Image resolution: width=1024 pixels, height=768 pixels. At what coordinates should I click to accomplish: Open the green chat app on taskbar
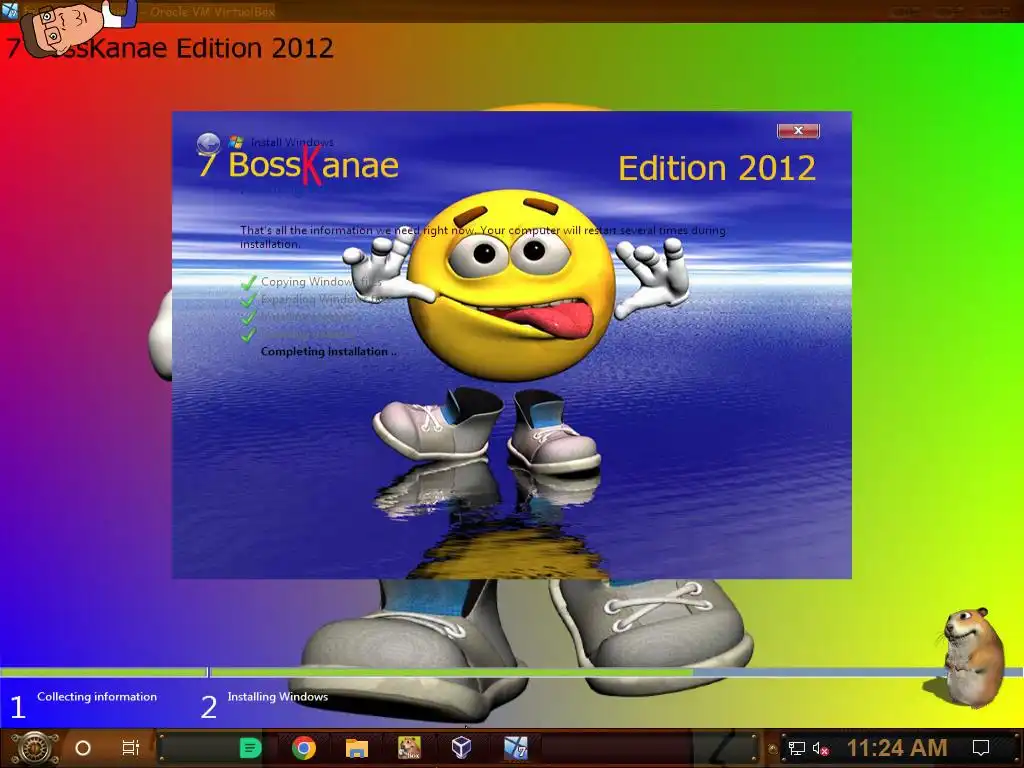(250, 748)
